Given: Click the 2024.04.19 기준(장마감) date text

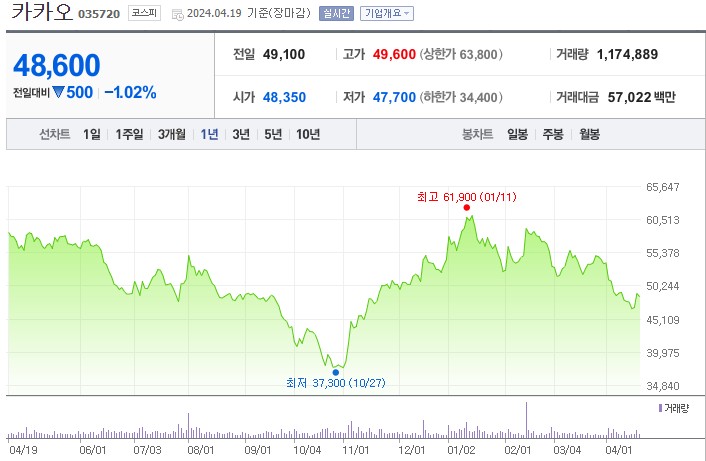Looking at the screenshot, I should 249,13.
